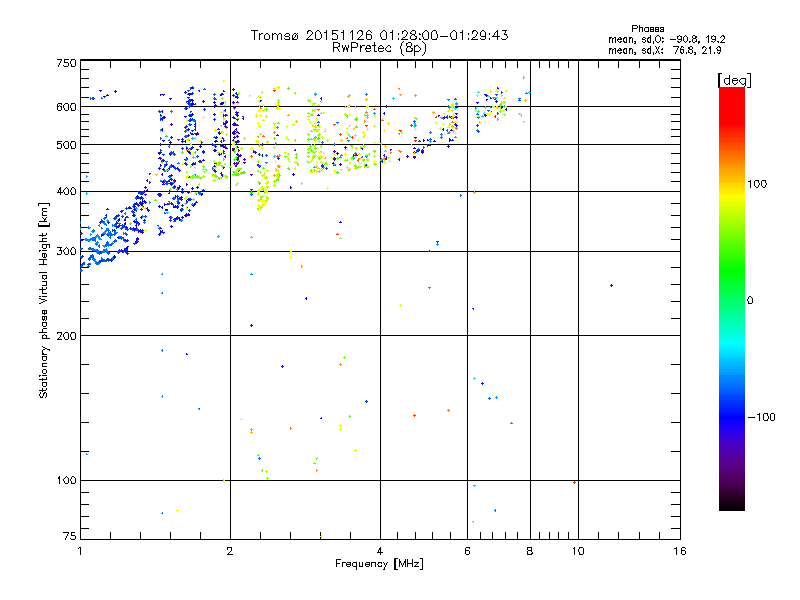Click the y-axis tick label '400'

tap(66, 192)
